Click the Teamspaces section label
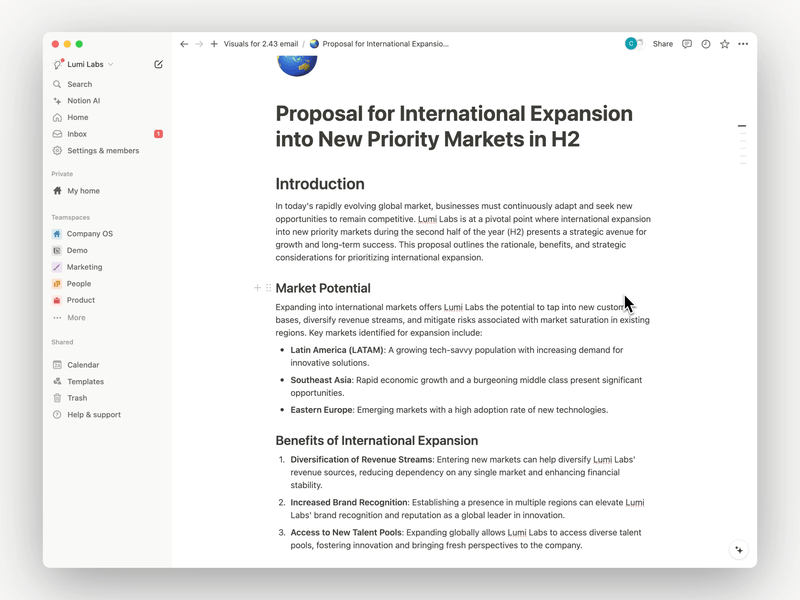The image size is (800, 600). click(70, 217)
